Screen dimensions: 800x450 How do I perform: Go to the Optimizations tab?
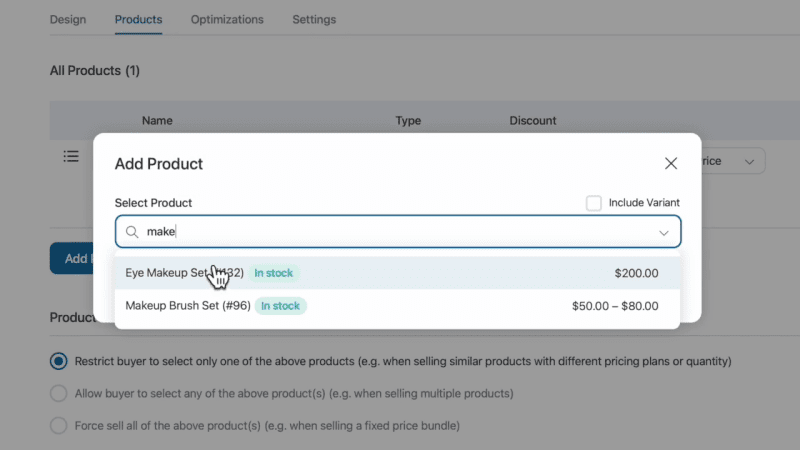227,19
